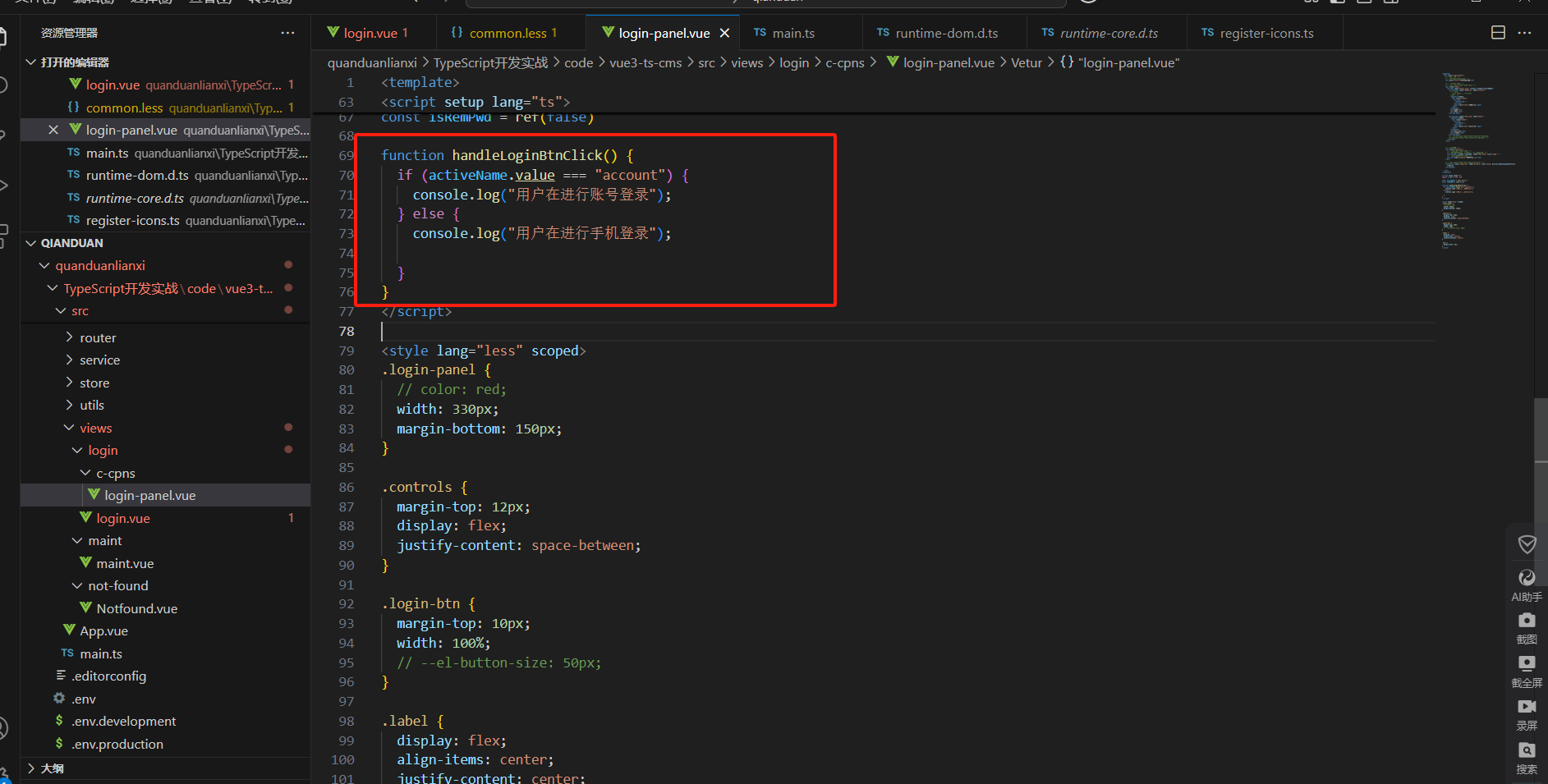Click '.login-btn {' selector on line 92

pos(428,603)
